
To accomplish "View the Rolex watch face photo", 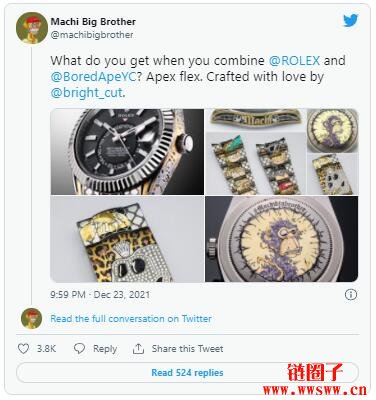I will click(127, 152).
